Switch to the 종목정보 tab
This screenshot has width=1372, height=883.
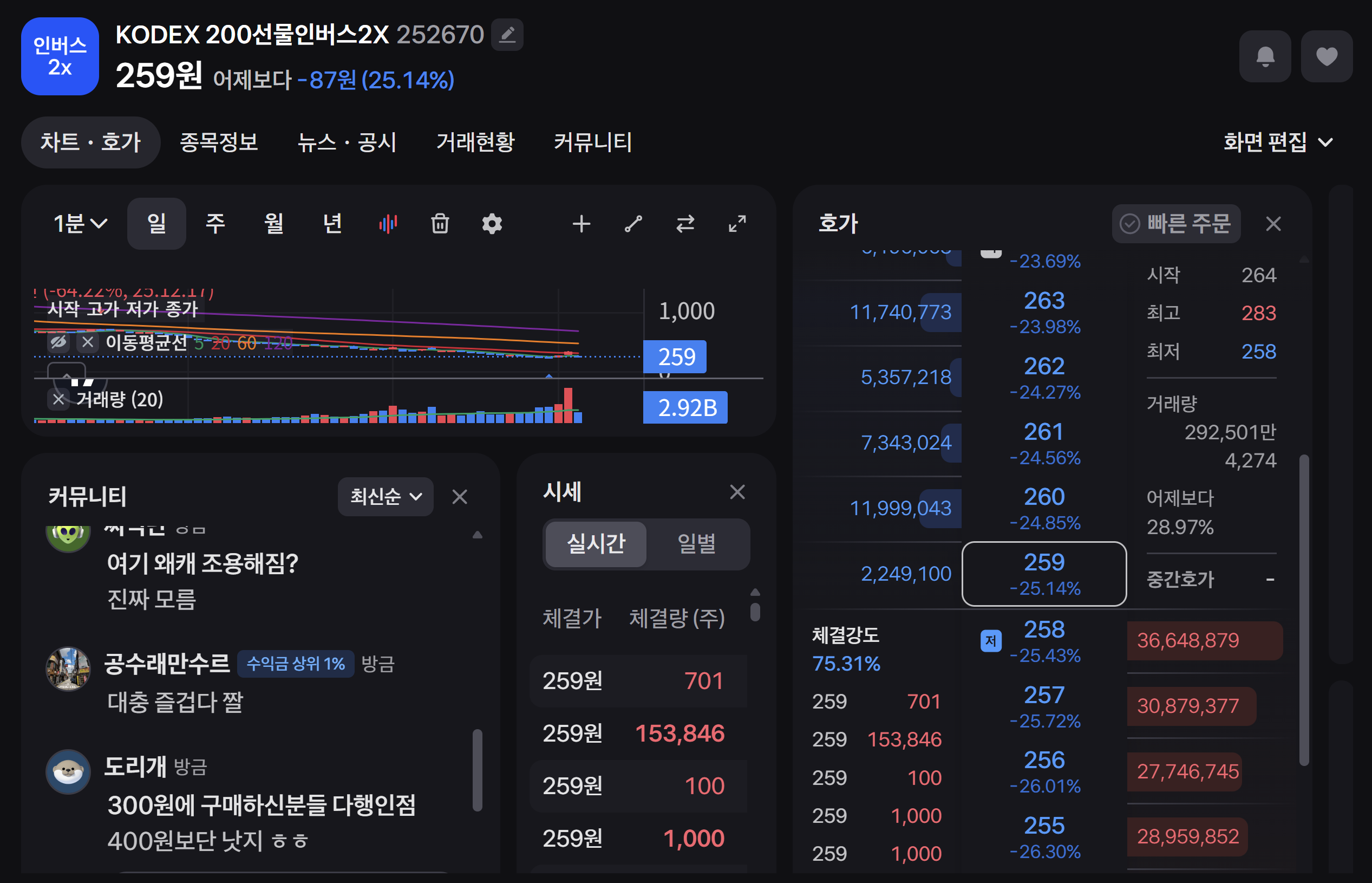coord(219,143)
